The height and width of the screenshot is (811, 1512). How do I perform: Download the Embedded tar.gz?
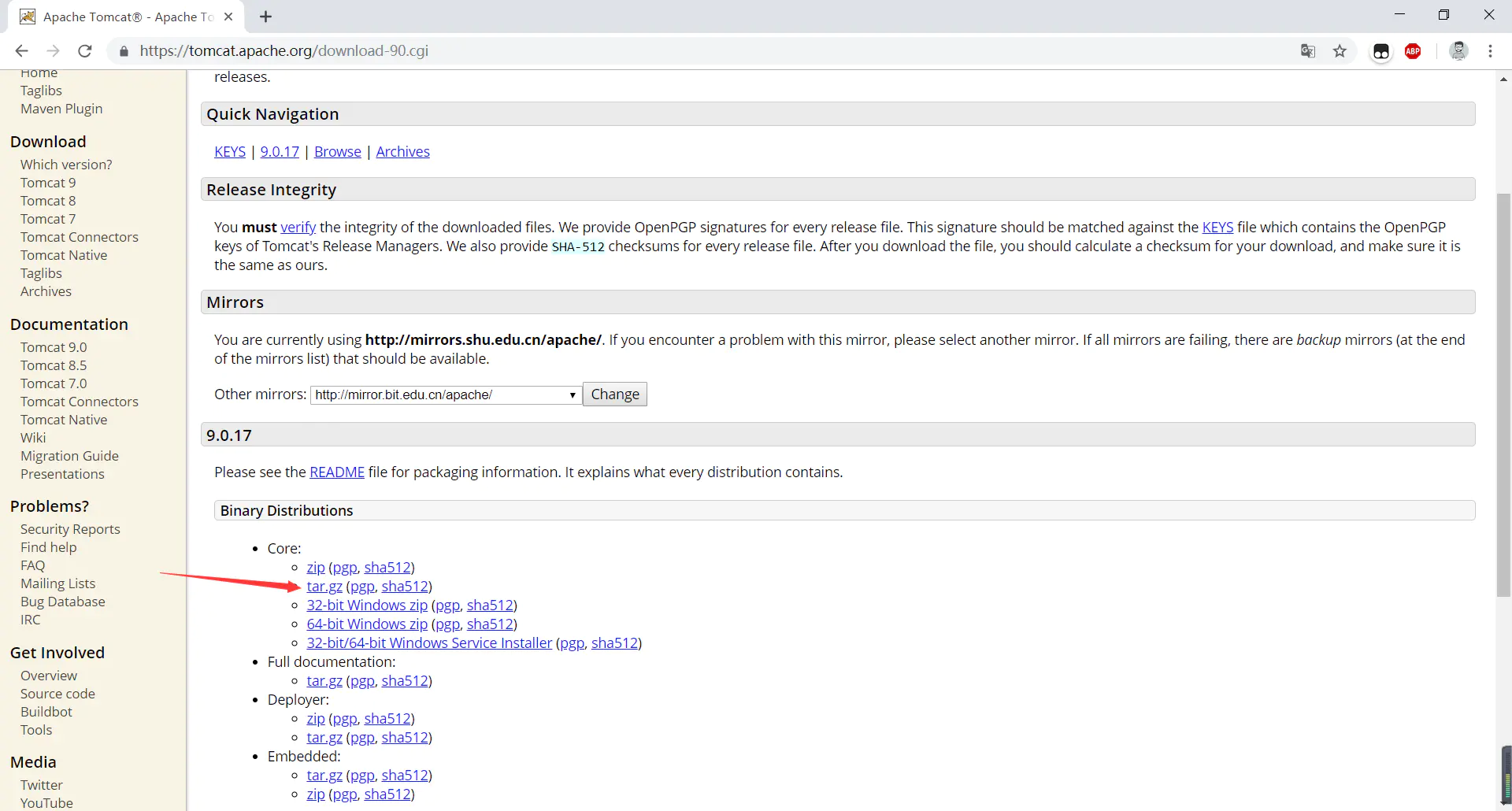tap(324, 776)
